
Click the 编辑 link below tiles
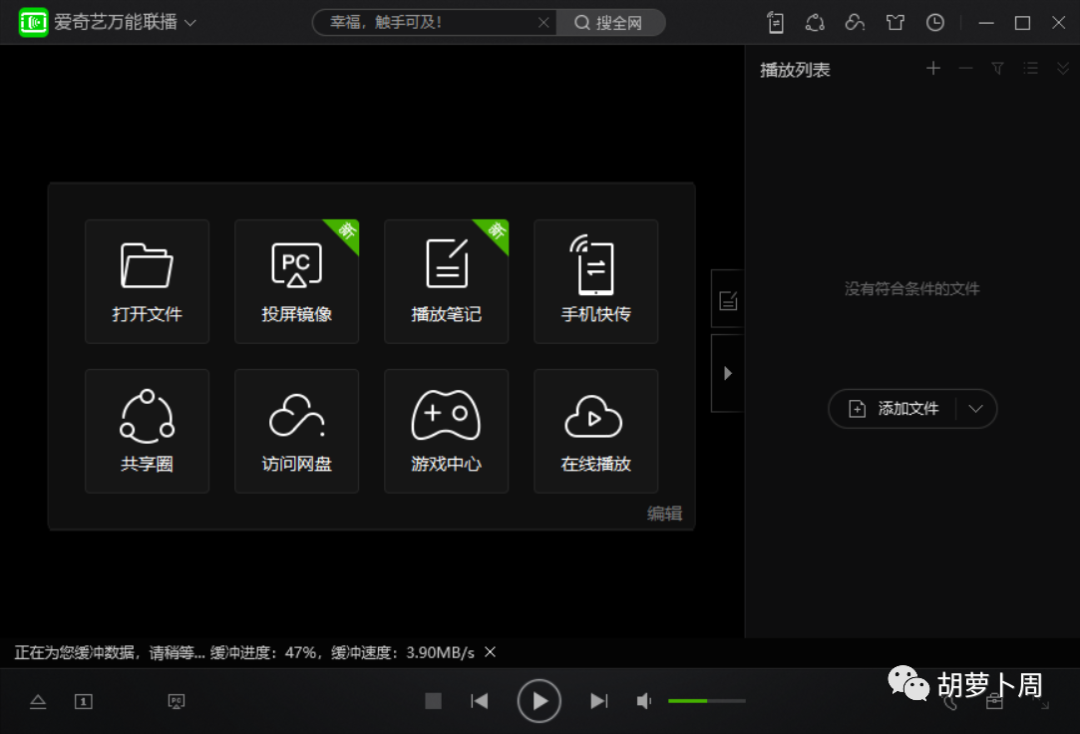click(x=665, y=513)
